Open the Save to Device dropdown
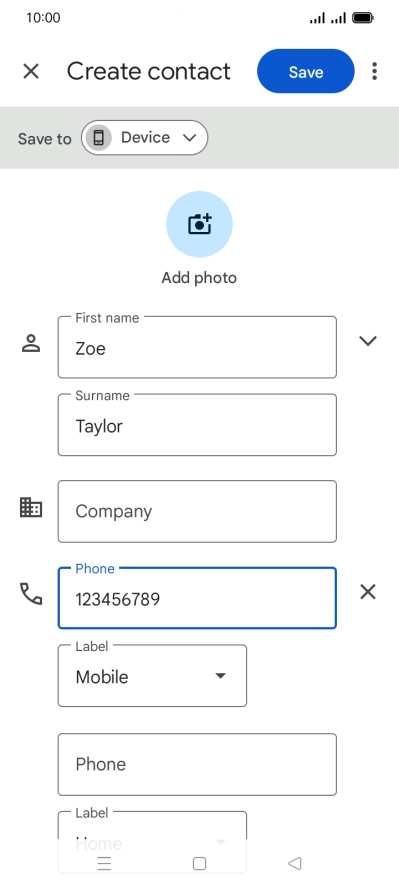The height and width of the screenshot is (888, 399). [x=144, y=138]
